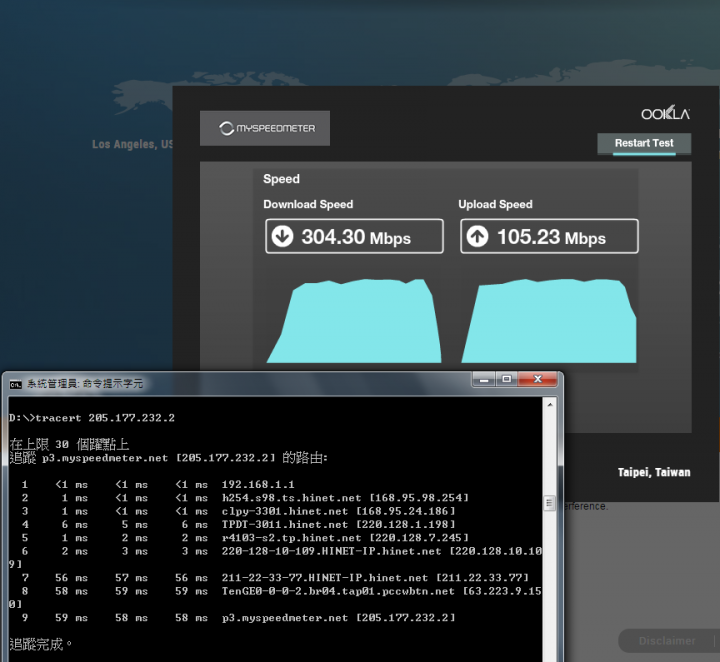Minimize the command prompt window
The height and width of the screenshot is (662, 720).
click(483, 380)
